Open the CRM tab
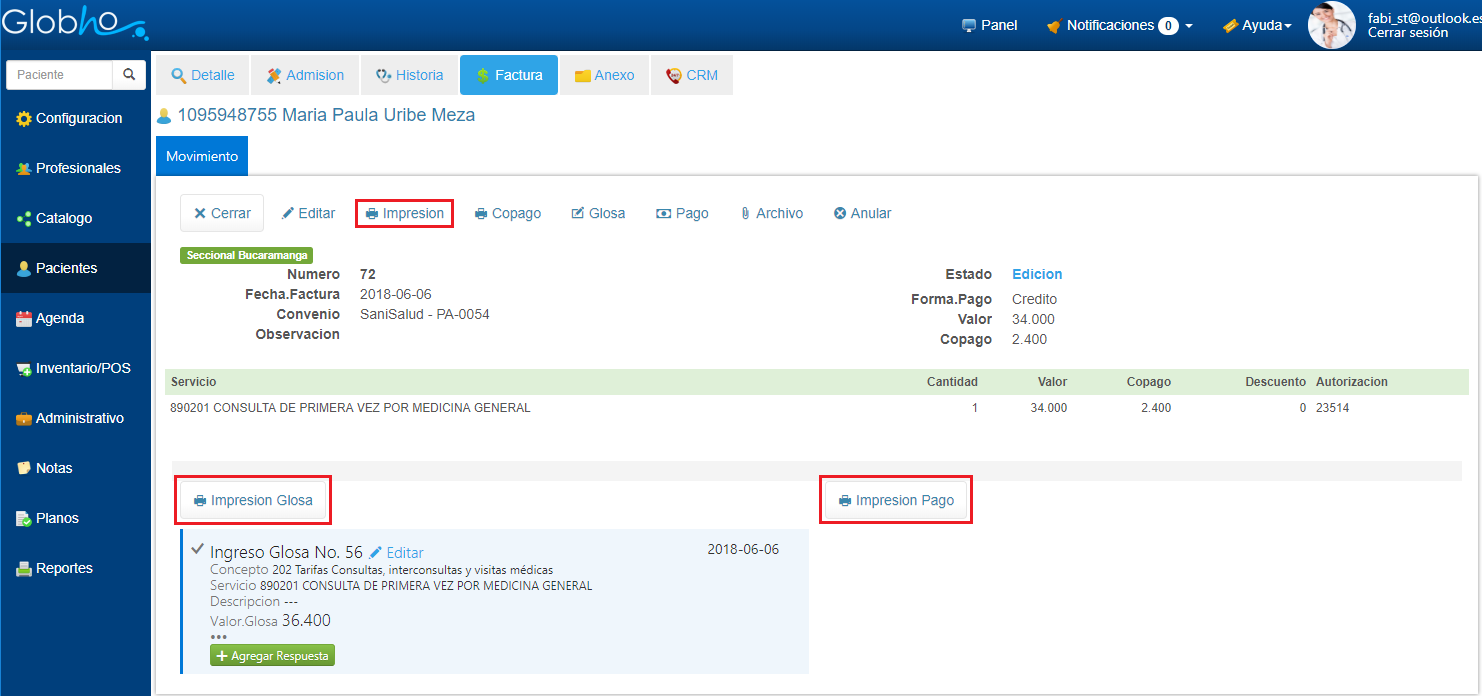 (x=691, y=75)
